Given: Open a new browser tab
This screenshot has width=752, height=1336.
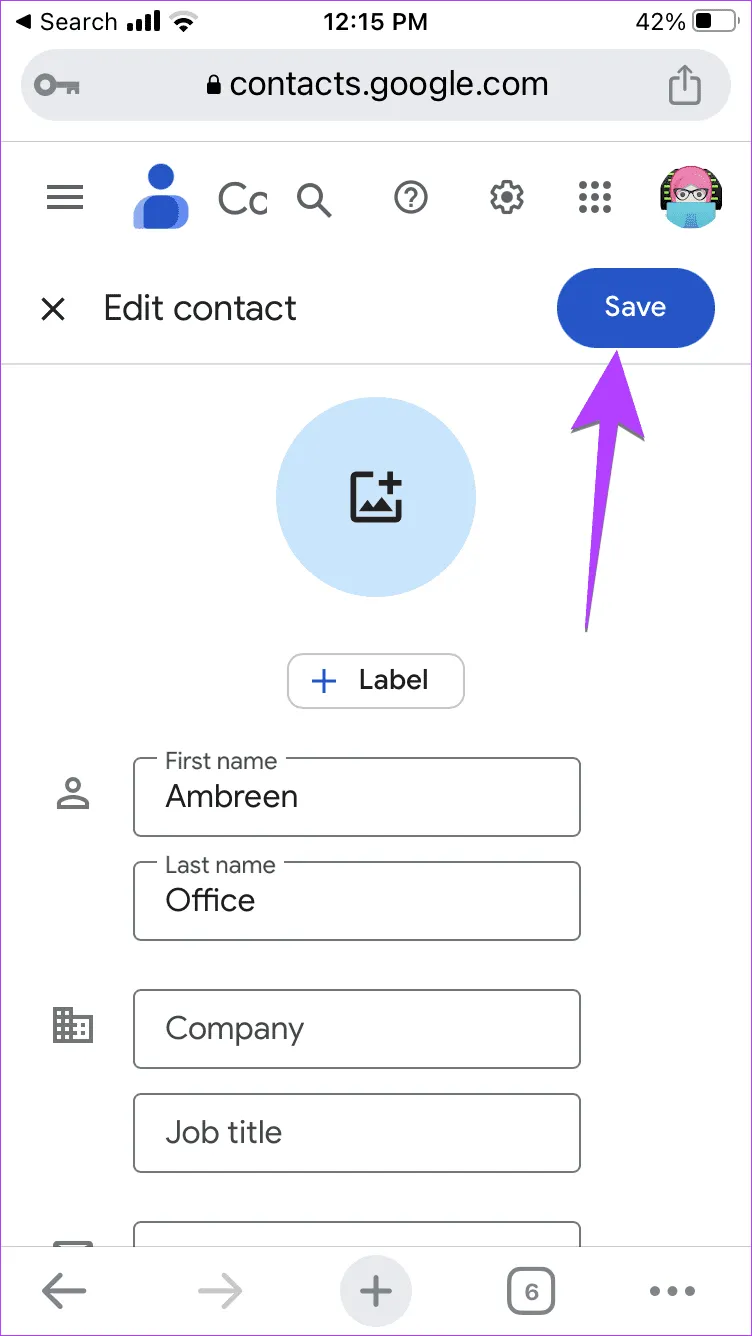Looking at the screenshot, I should click(x=376, y=1292).
